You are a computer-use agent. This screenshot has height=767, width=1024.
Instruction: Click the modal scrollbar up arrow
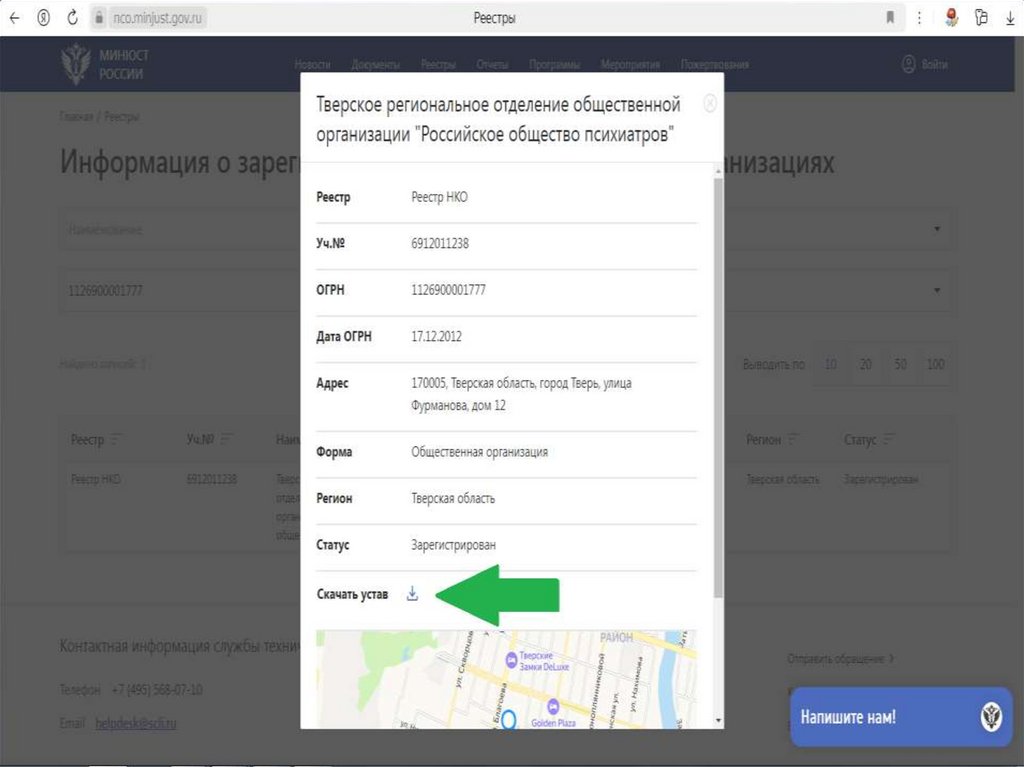[x=718, y=171]
